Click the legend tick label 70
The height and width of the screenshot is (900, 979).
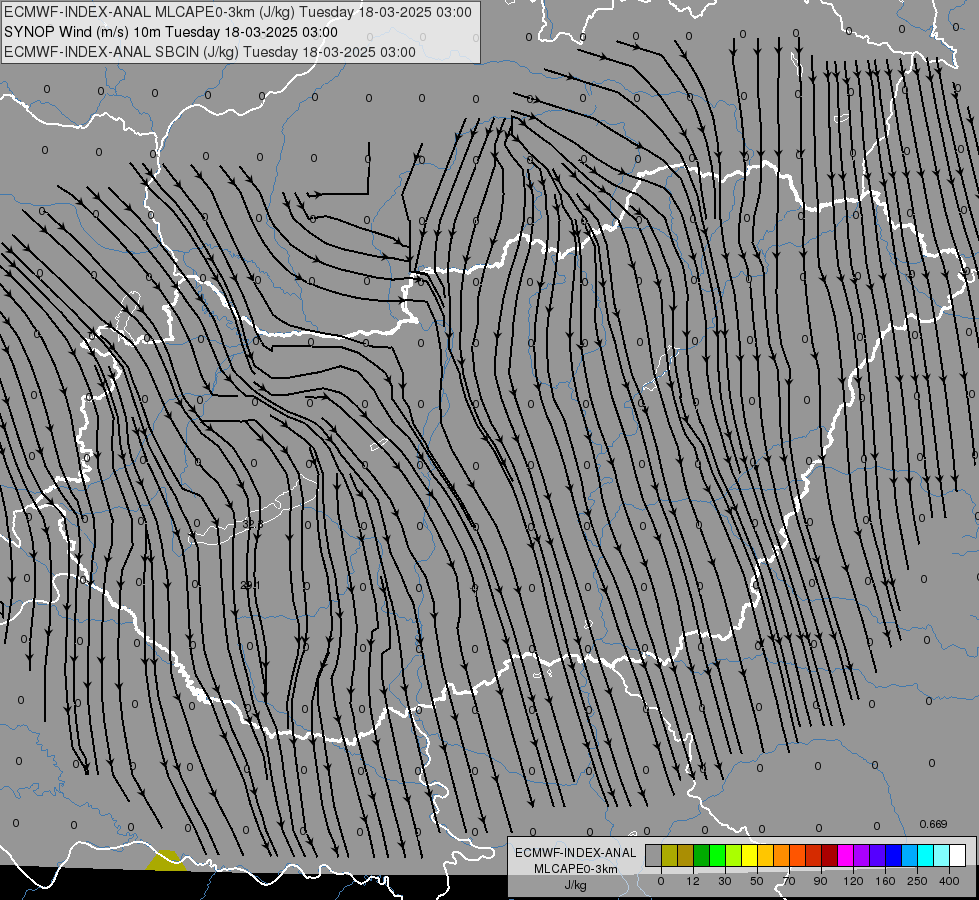tap(789, 881)
